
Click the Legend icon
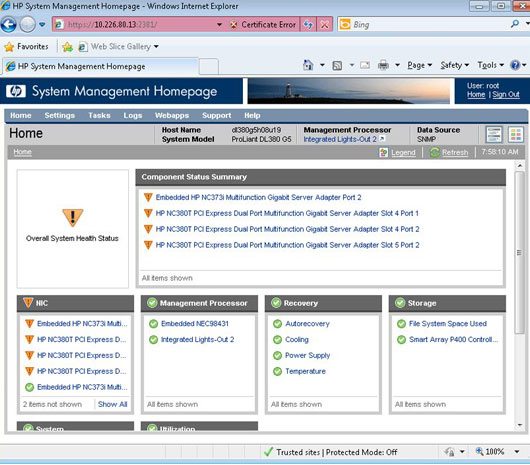pyautogui.click(x=384, y=152)
